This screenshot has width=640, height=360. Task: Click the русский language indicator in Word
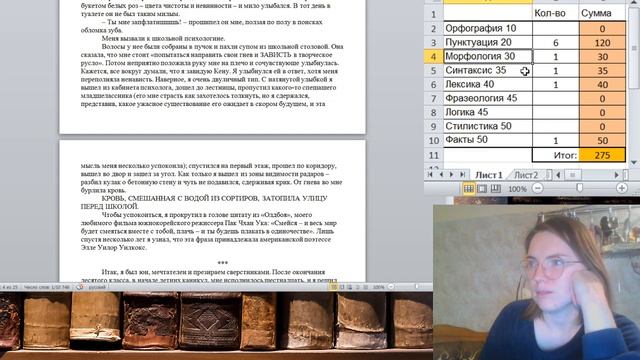point(97,287)
